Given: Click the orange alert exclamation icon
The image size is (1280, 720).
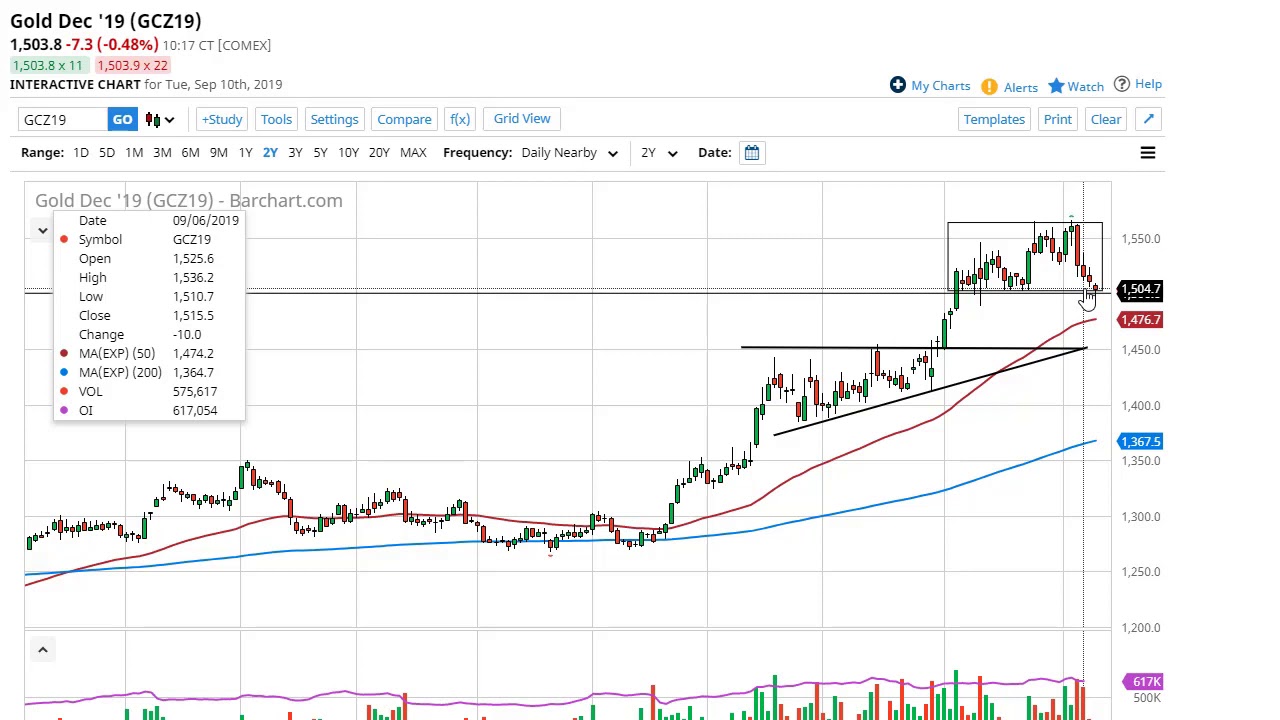Looking at the screenshot, I should point(989,87).
